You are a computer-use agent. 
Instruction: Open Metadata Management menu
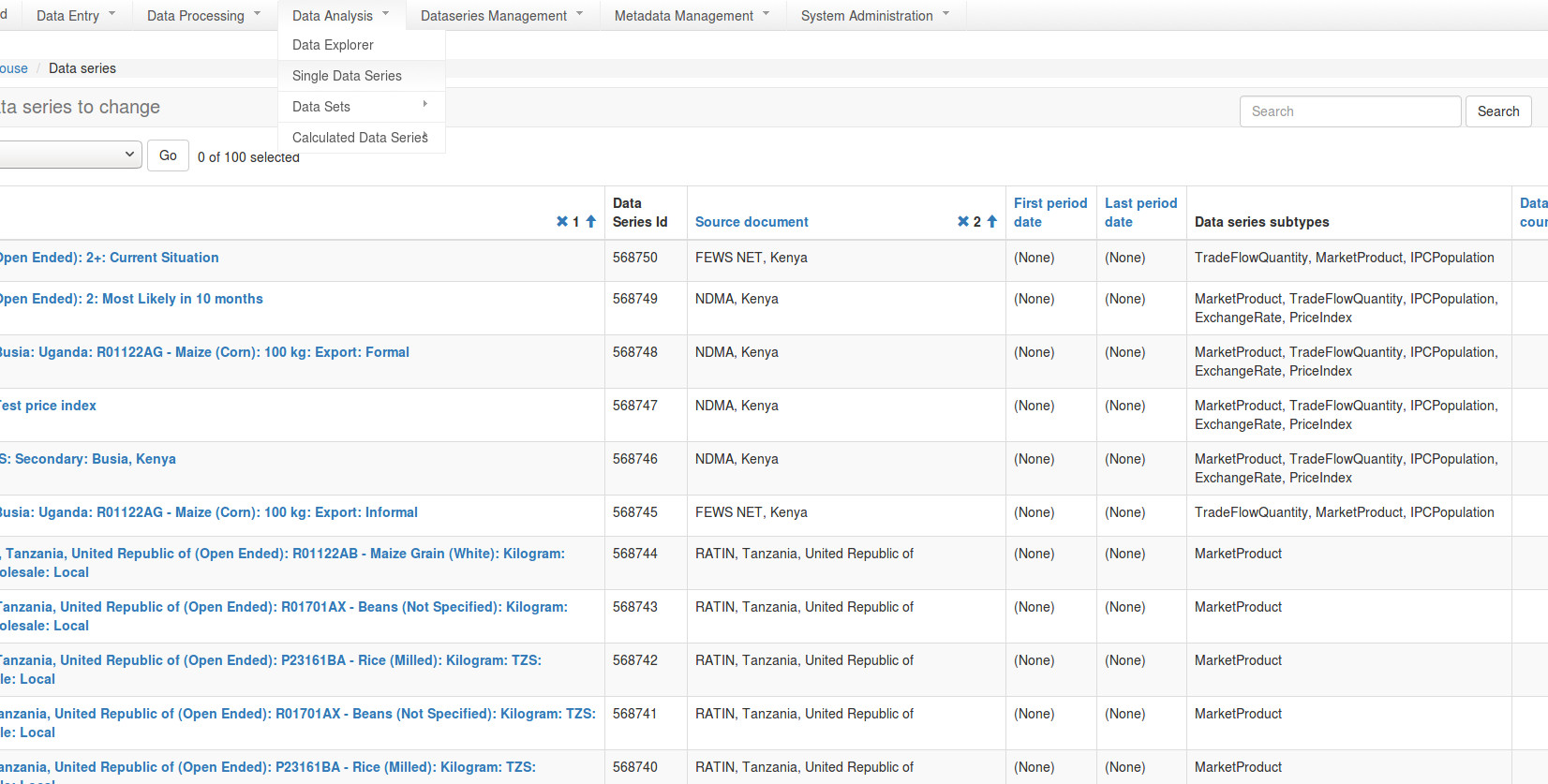692,16
